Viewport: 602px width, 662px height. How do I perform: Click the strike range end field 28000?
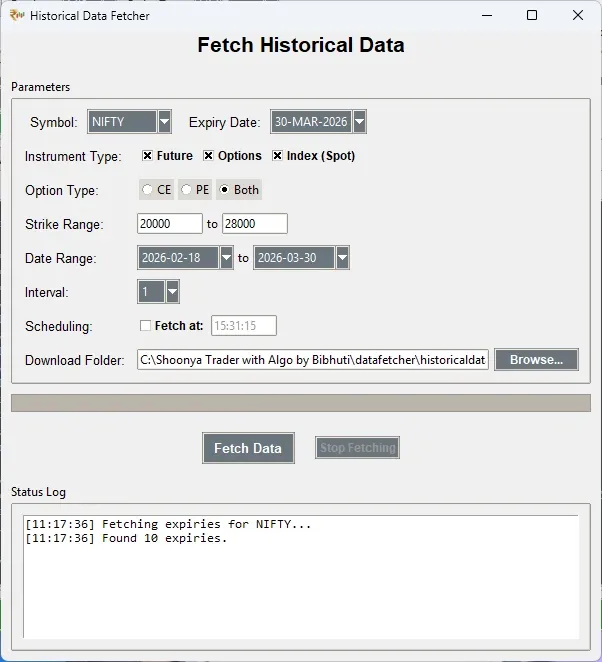coord(255,223)
